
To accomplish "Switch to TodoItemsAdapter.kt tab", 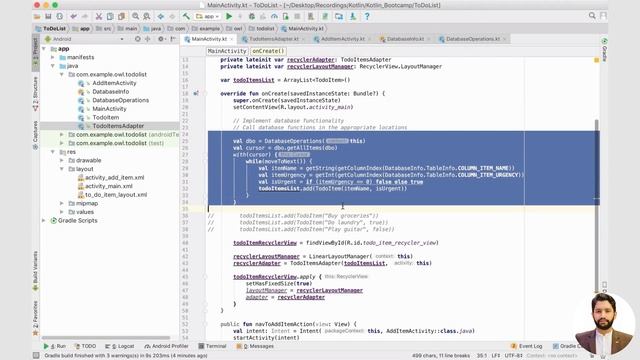I will [x=273, y=39].
